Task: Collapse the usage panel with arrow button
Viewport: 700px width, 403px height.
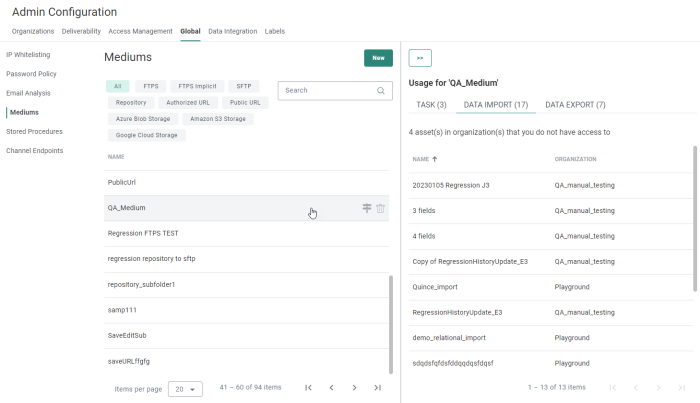Action: [420, 58]
